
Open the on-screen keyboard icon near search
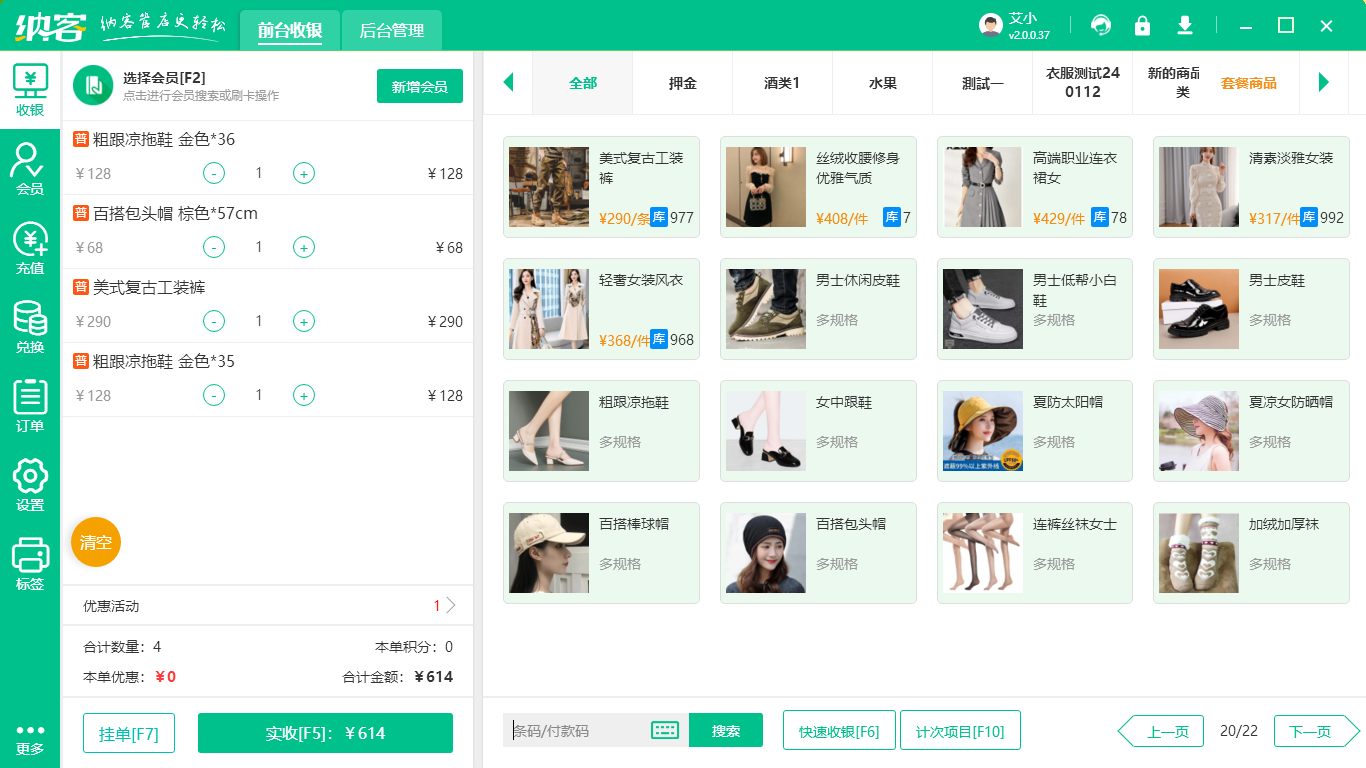pos(662,730)
